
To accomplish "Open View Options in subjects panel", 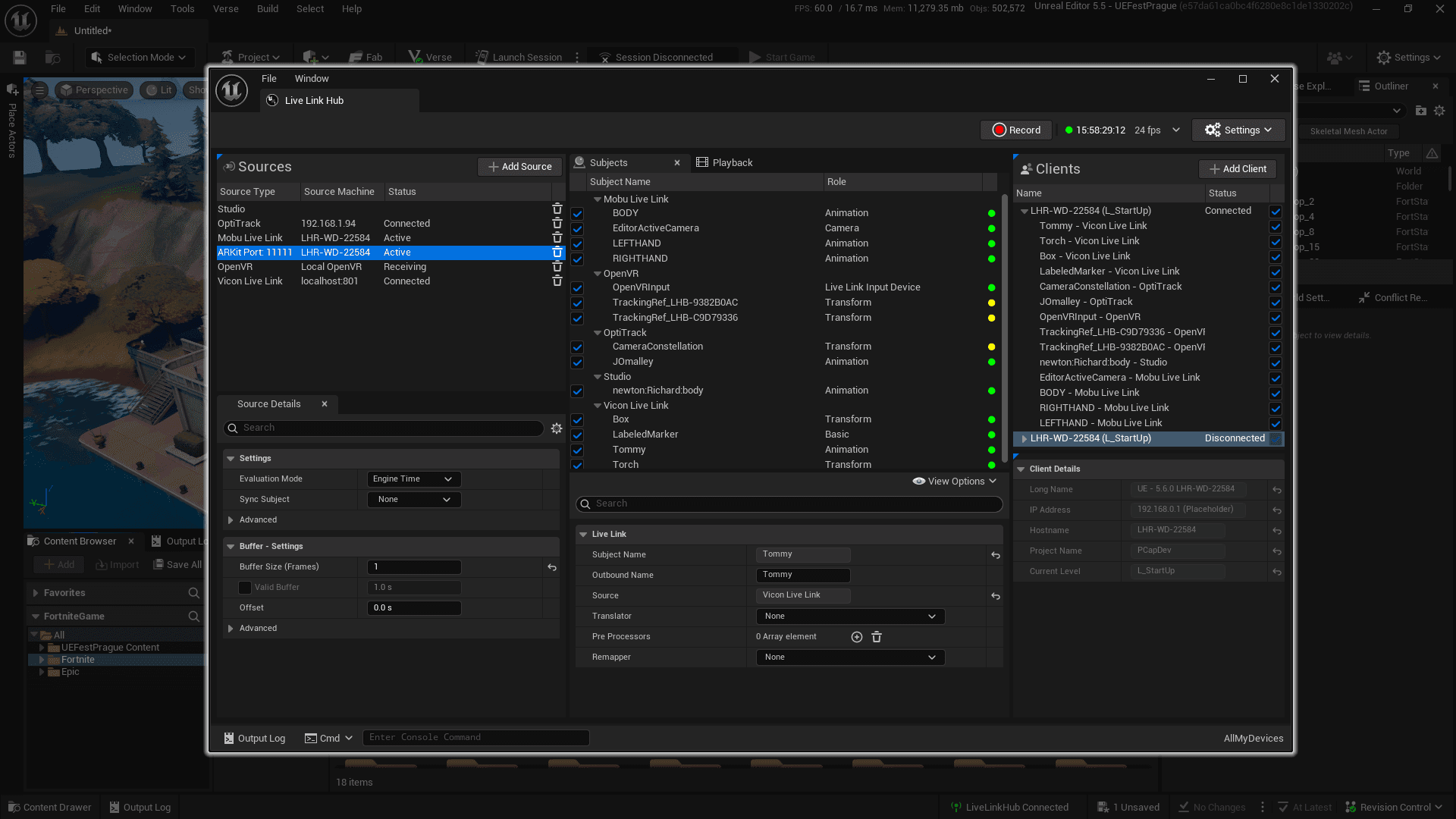I will pos(955,482).
